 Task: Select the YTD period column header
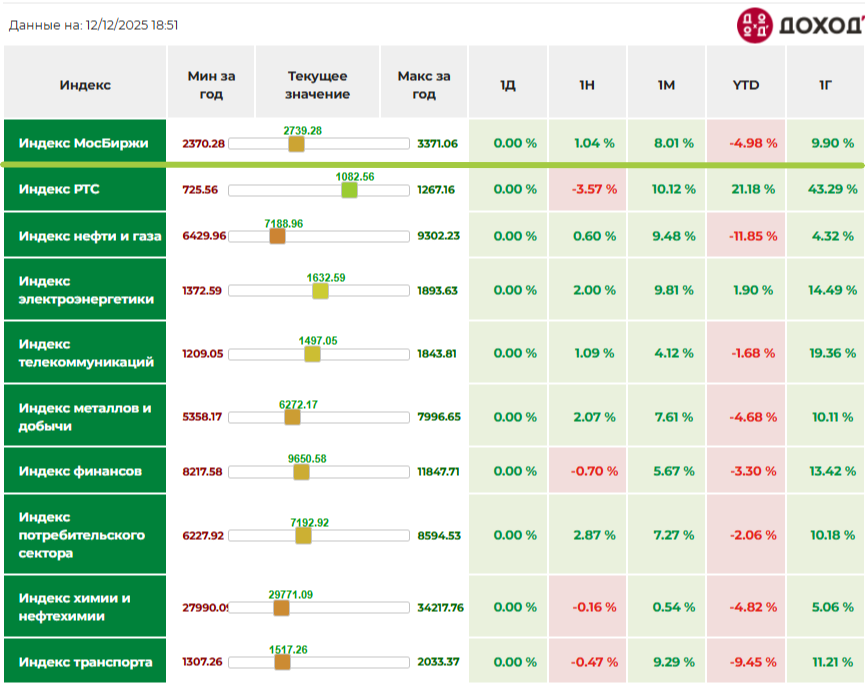point(746,82)
